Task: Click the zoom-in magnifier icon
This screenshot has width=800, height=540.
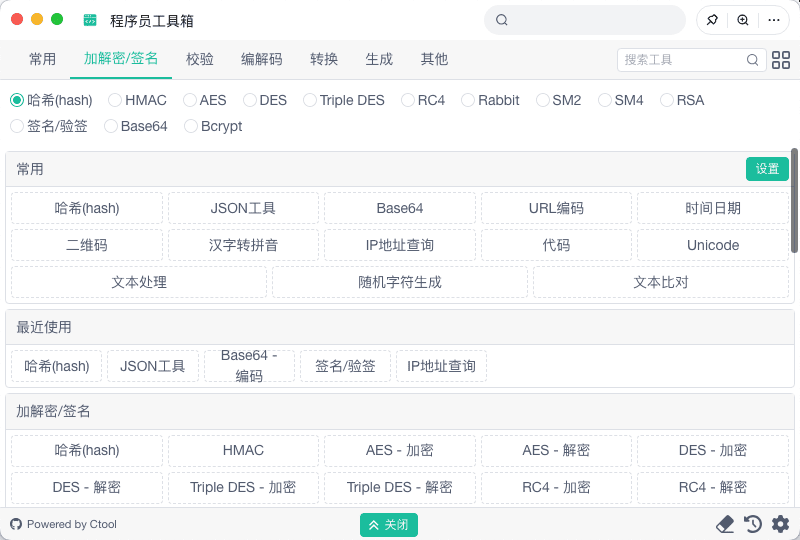Action: point(743,20)
